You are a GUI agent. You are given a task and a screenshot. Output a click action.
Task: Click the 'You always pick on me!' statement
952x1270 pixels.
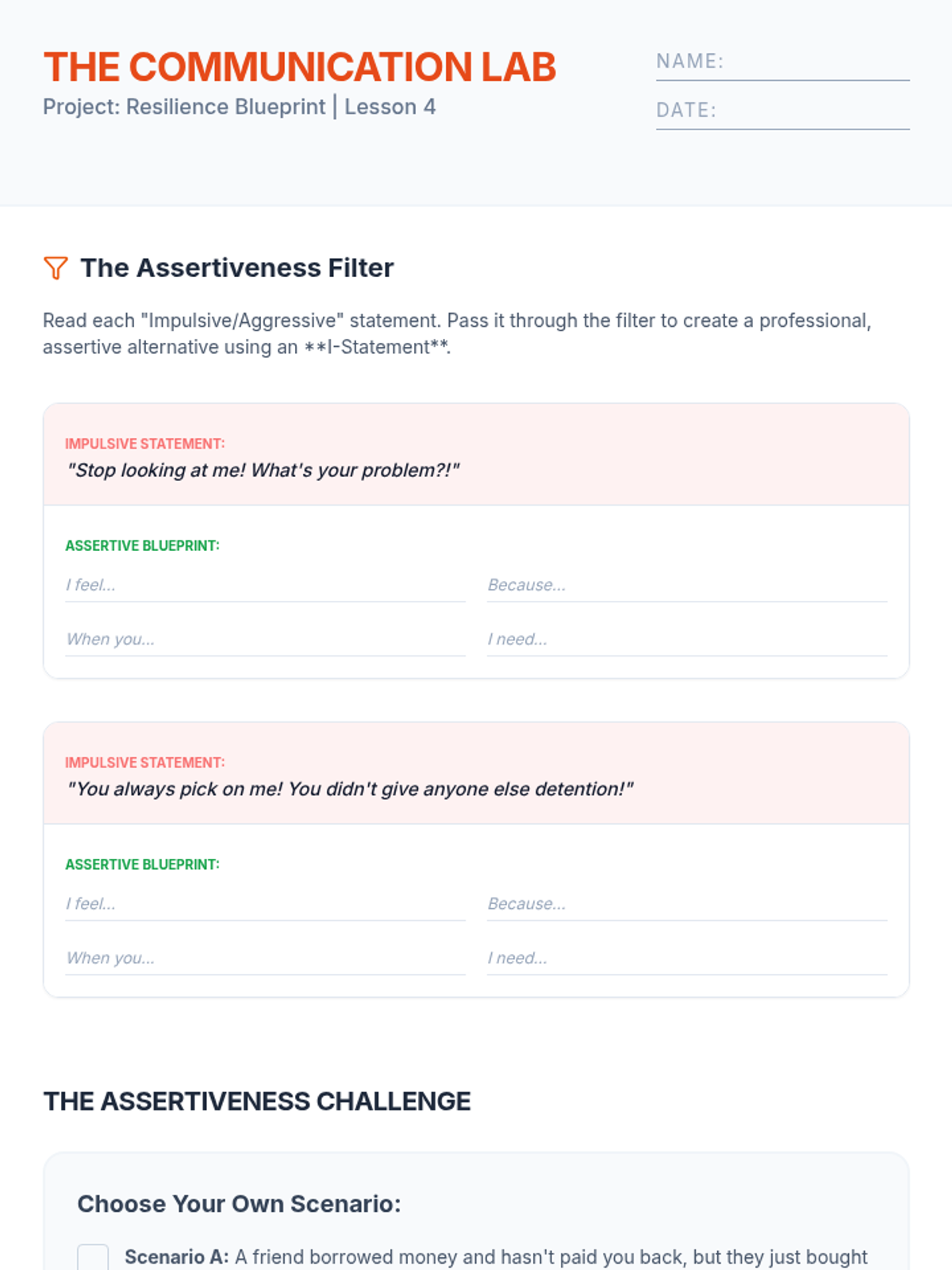[350, 789]
